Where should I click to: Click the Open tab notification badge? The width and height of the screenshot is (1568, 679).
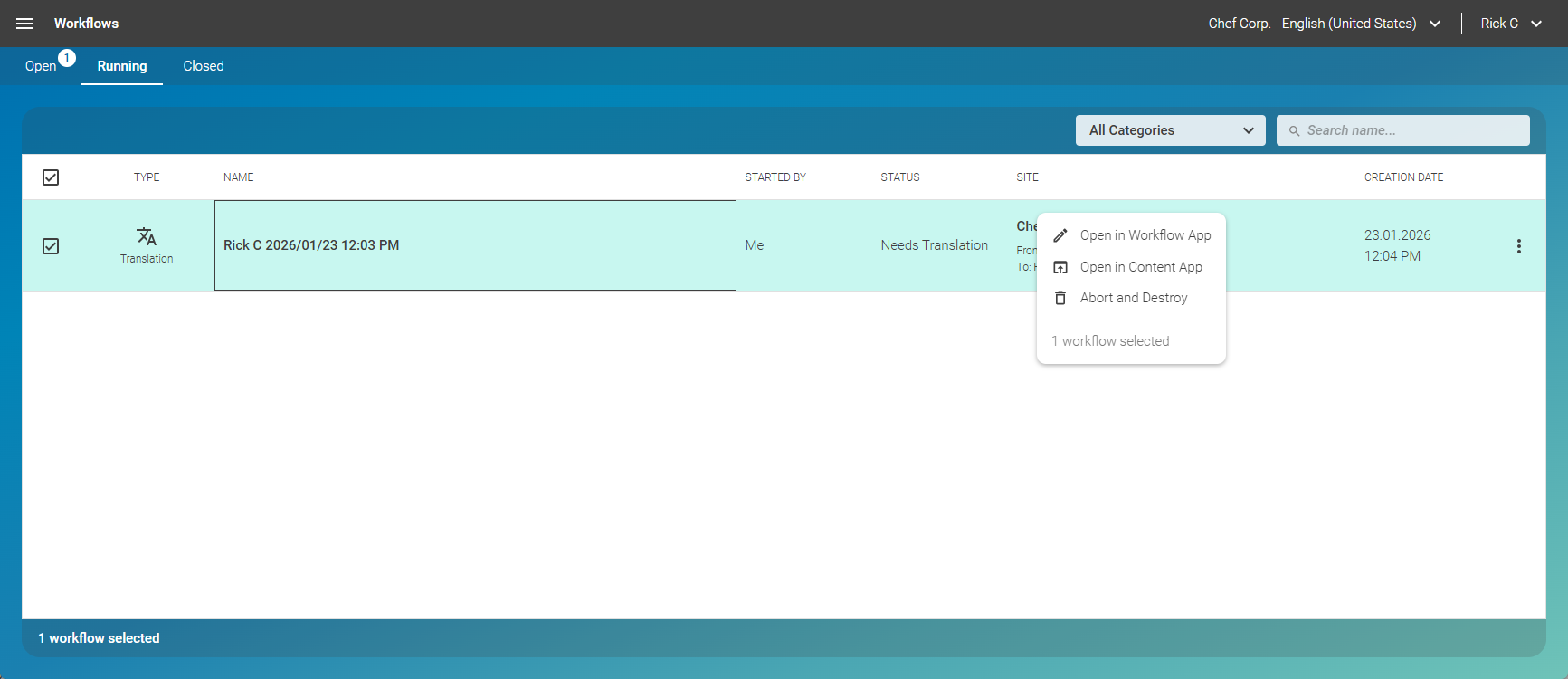point(67,58)
